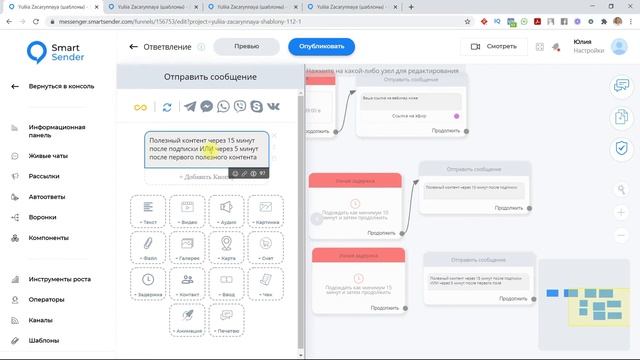Click the canvas minimap thumbnail

pyautogui.click(x=584, y=304)
